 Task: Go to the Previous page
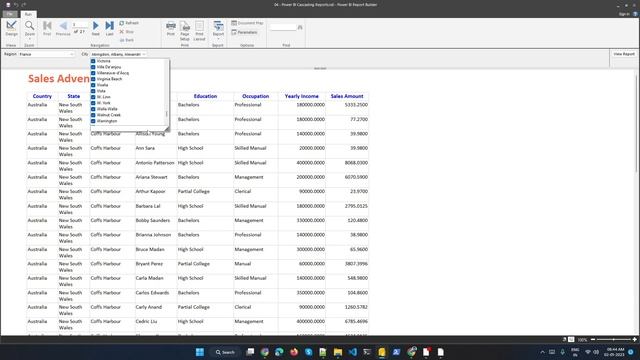(63, 29)
